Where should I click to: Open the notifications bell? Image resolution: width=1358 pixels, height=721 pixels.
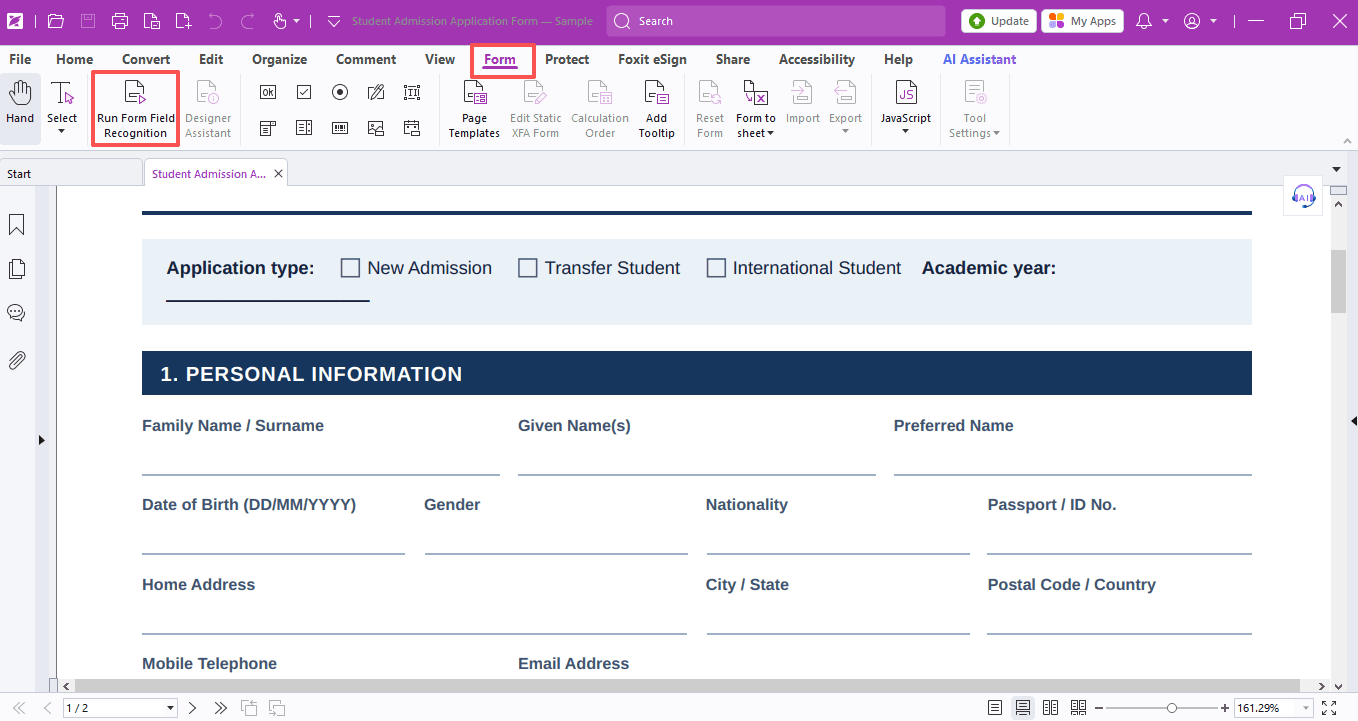[x=1145, y=21]
